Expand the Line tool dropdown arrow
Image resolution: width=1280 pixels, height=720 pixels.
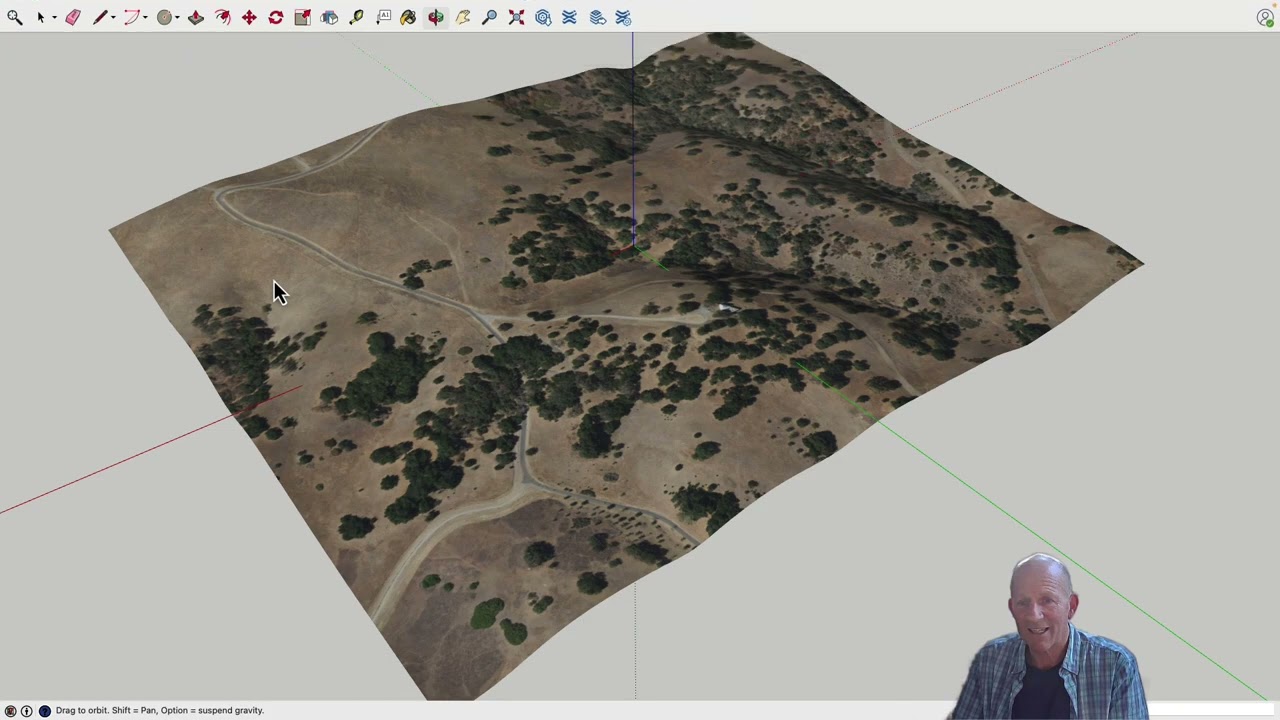(113, 17)
